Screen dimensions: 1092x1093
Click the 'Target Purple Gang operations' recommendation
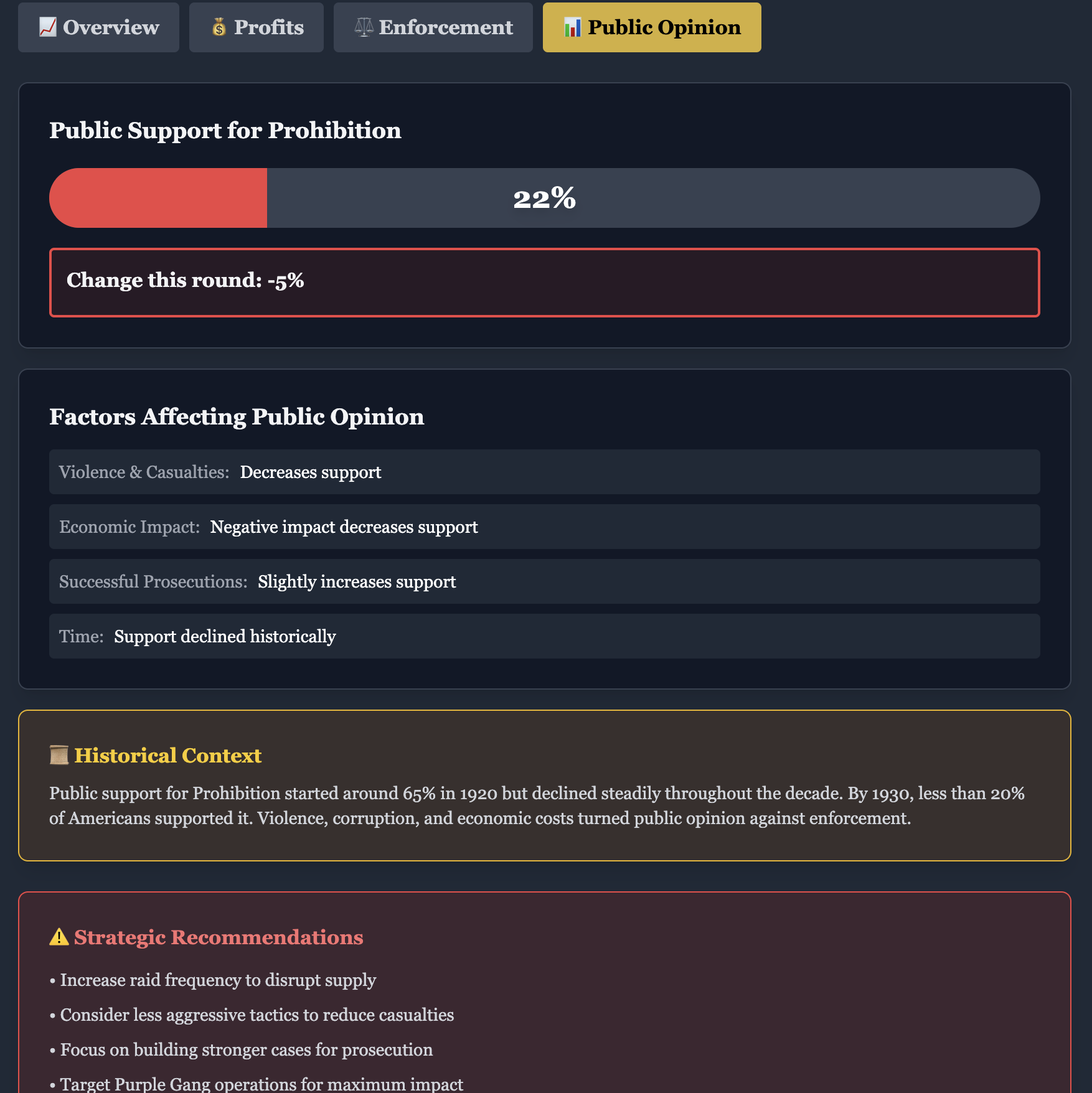click(x=261, y=1084)
